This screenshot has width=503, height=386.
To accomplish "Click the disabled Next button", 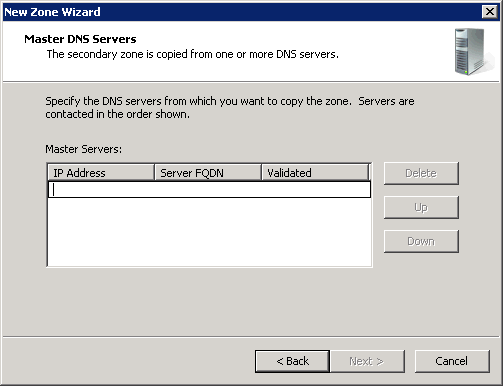I will tap(367, 361).
